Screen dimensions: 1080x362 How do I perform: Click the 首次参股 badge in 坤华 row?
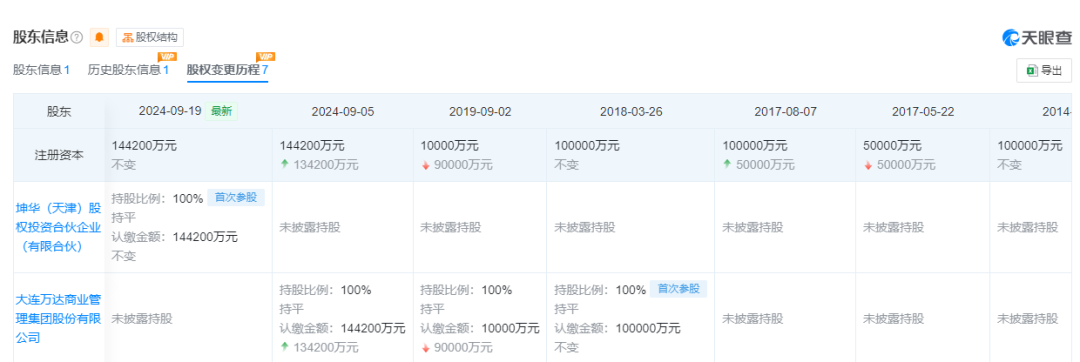point(236,198)
